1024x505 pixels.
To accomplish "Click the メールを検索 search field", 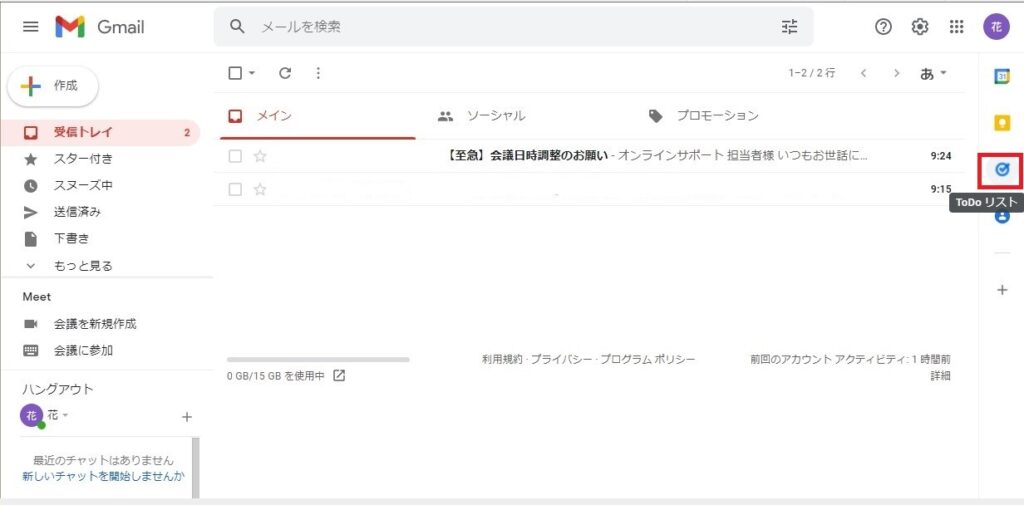I will pos(514,27).
